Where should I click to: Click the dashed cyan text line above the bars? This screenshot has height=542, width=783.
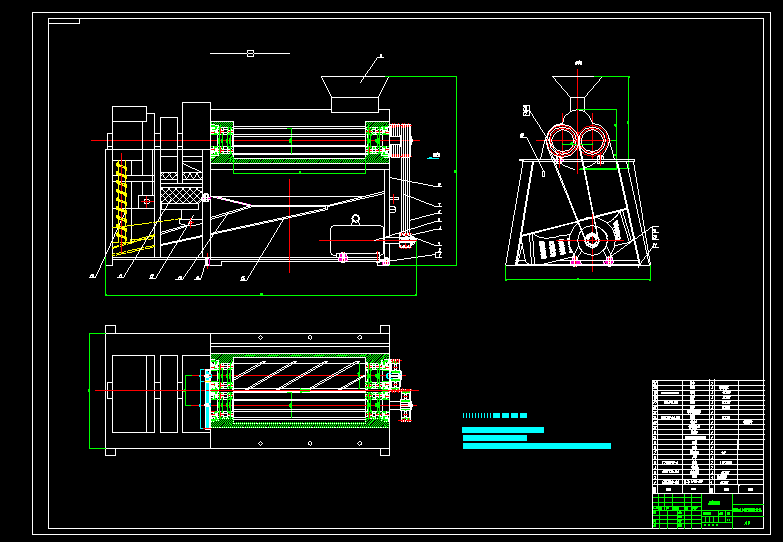494,416
